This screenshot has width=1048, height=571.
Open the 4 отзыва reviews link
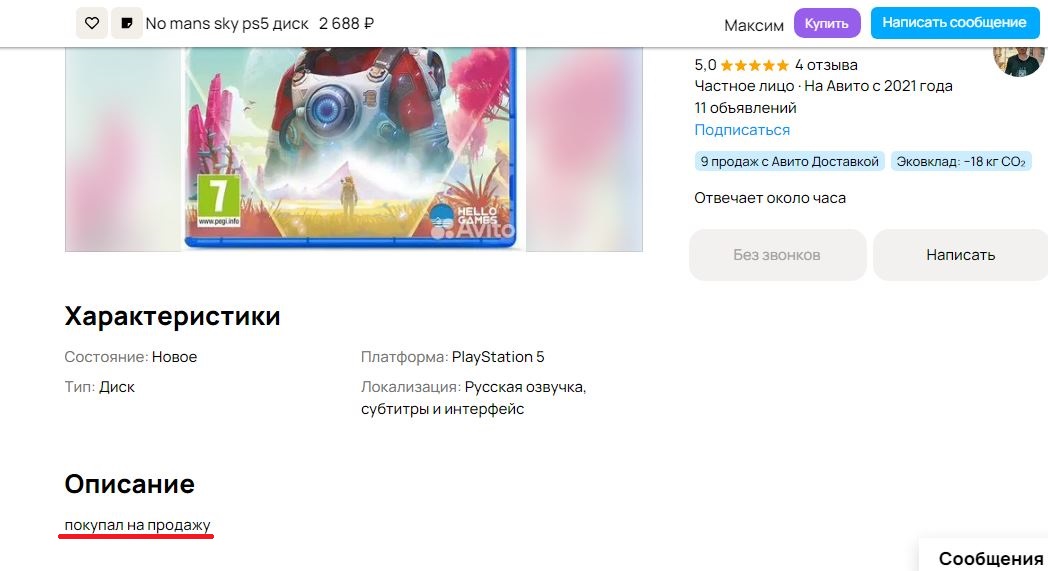(x=826, y=65)
